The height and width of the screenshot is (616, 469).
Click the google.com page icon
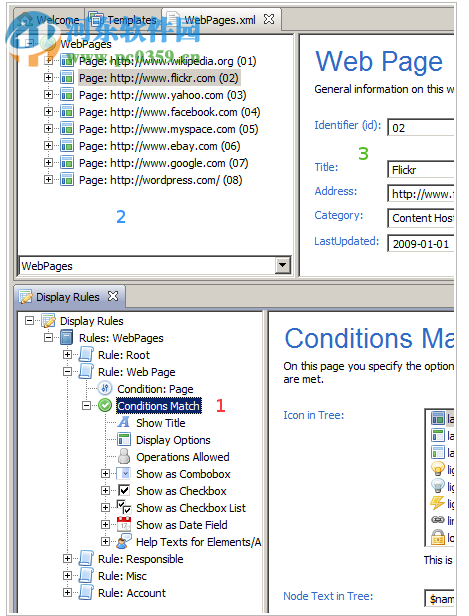67,163
